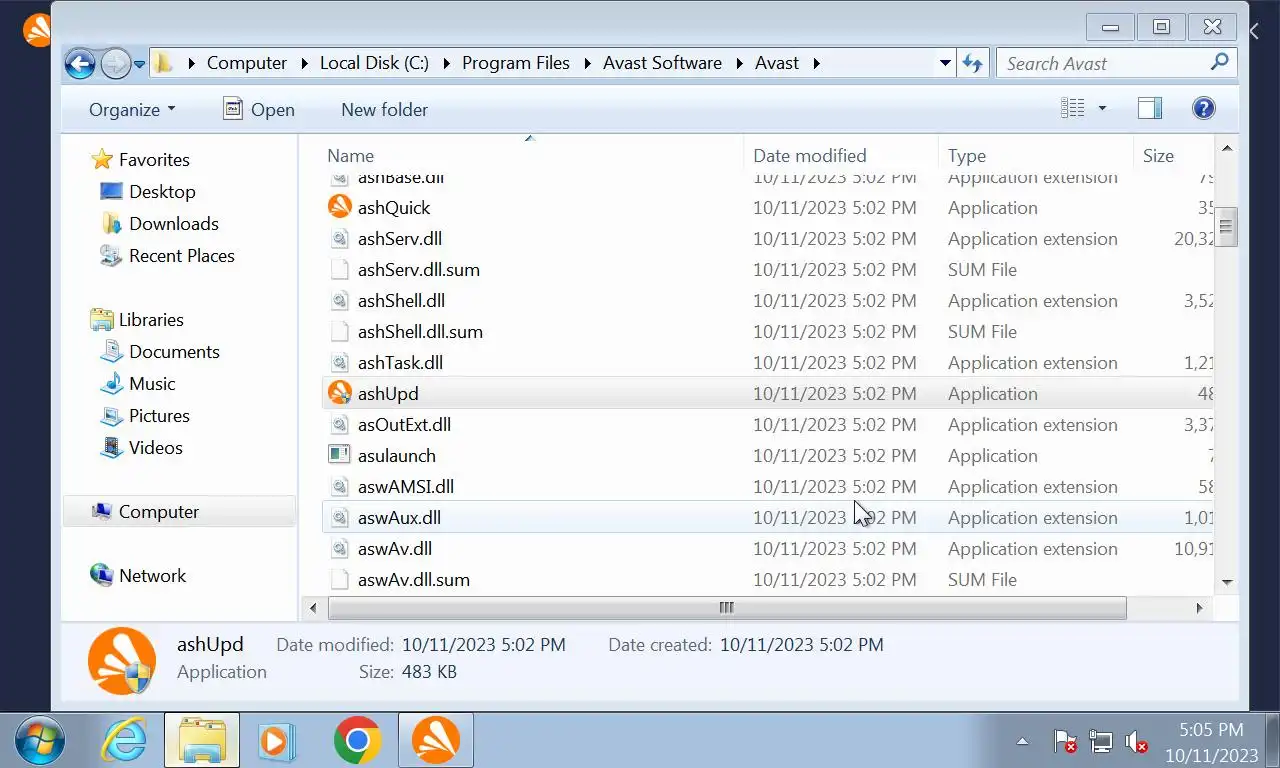The image size is (1280, 768).
Task: Click horizontal scrollbar right arrow
Action: 1199,607
